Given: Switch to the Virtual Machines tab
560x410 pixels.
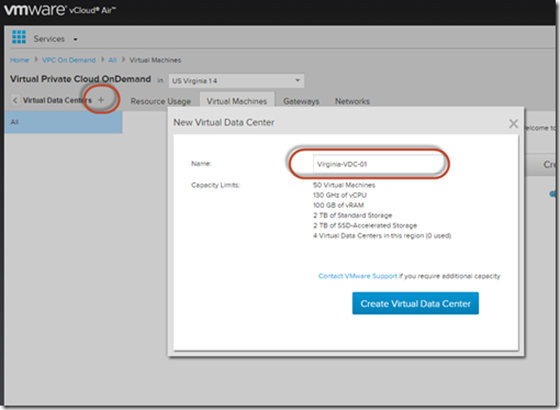Looking at the screenshot, I should (x=237, y=101).
